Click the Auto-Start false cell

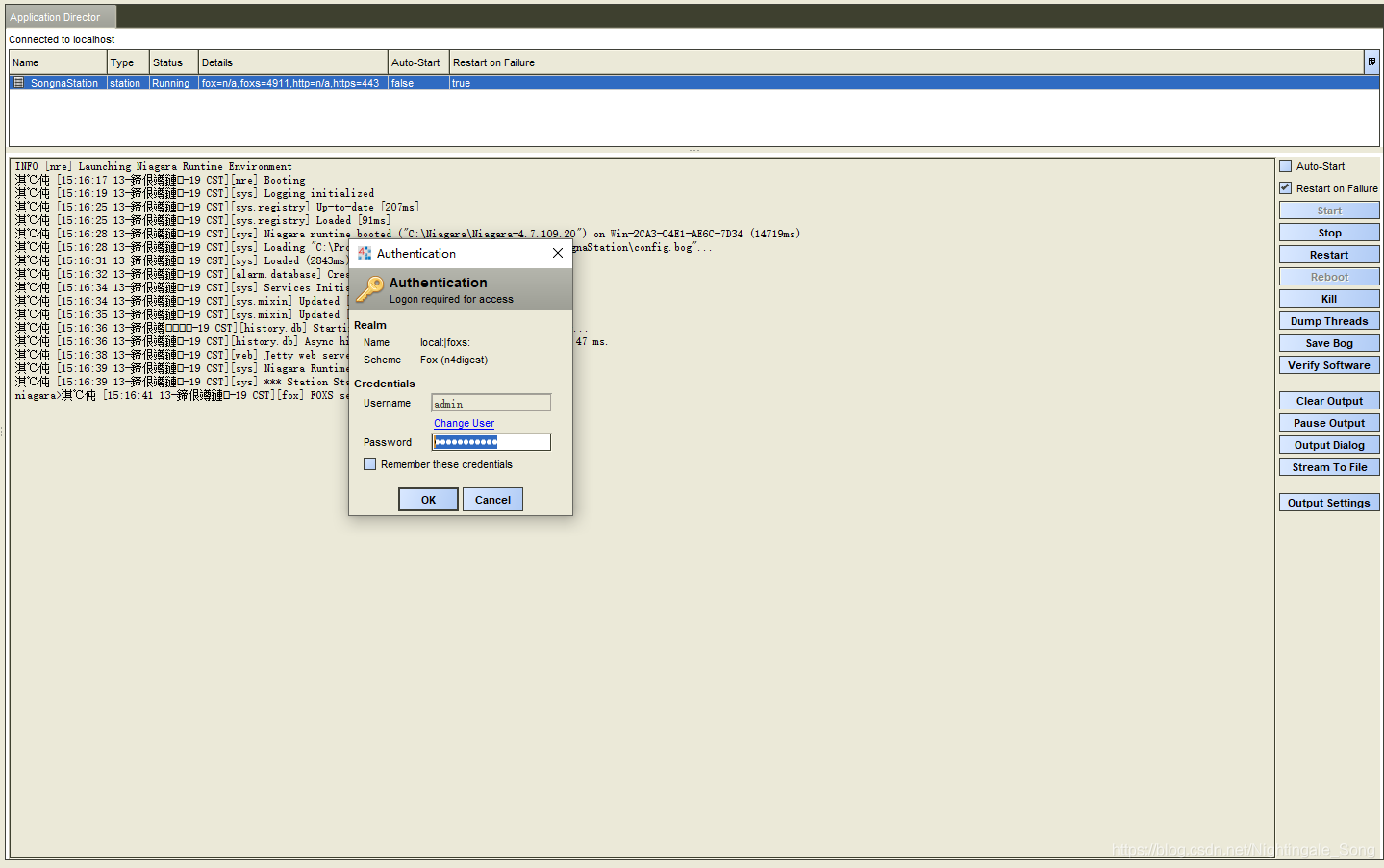418,83
